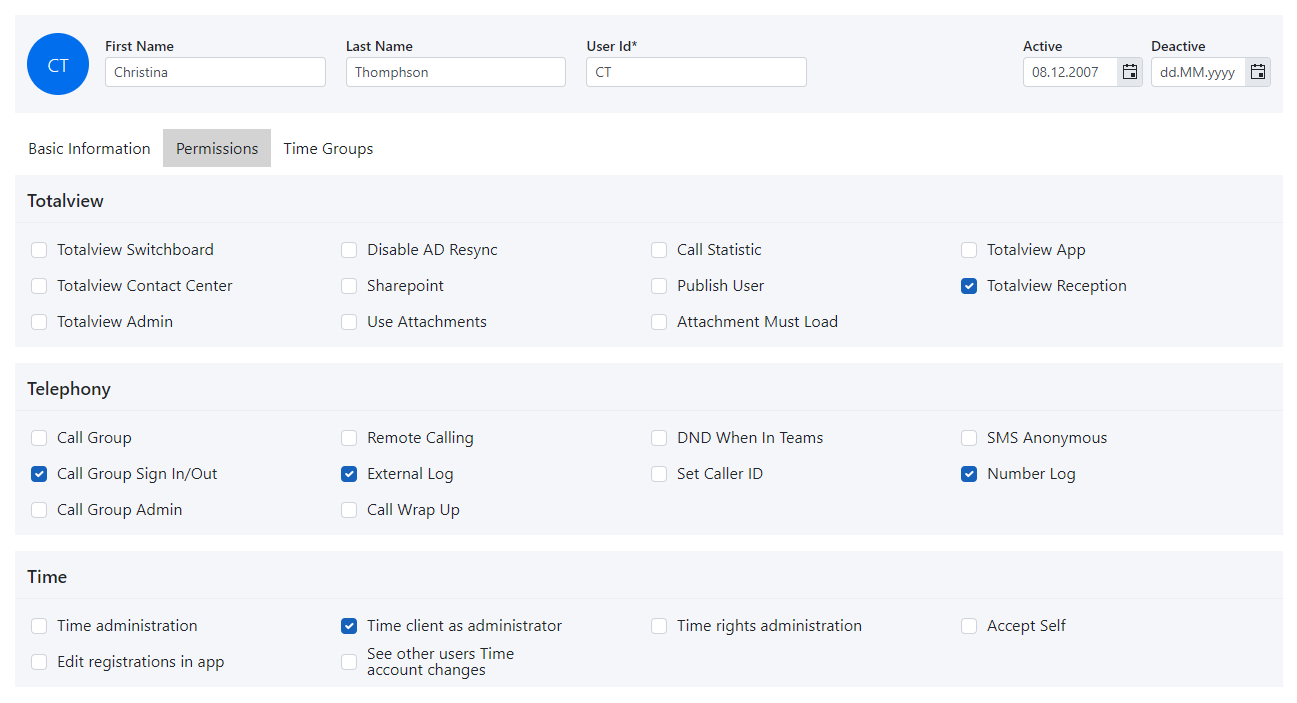
Task: Check the SMS Anonymous box
Action: click(x=969, y=438)
